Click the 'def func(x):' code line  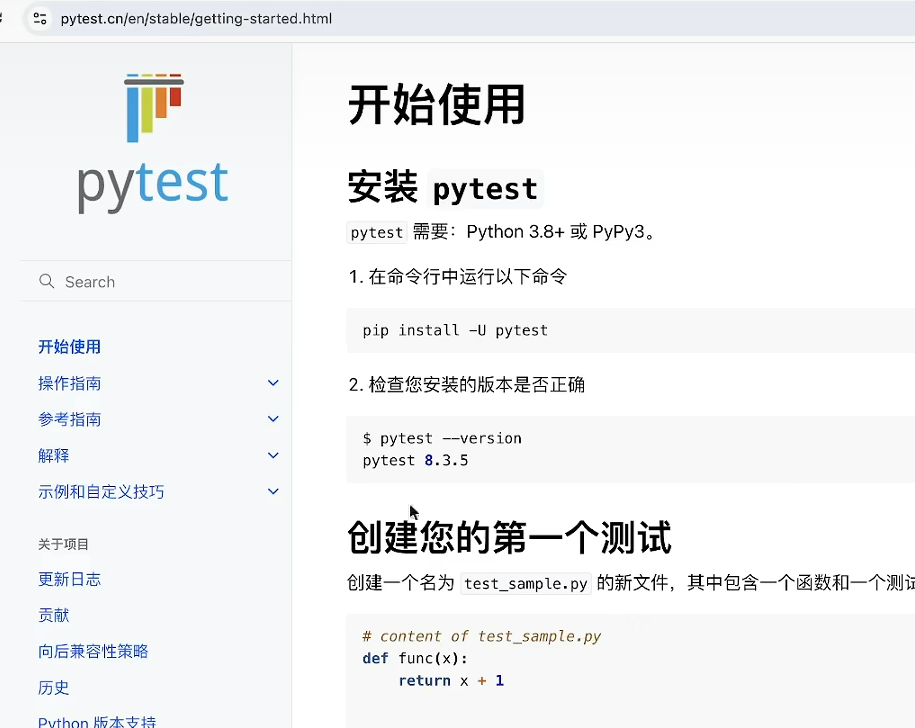415,659
